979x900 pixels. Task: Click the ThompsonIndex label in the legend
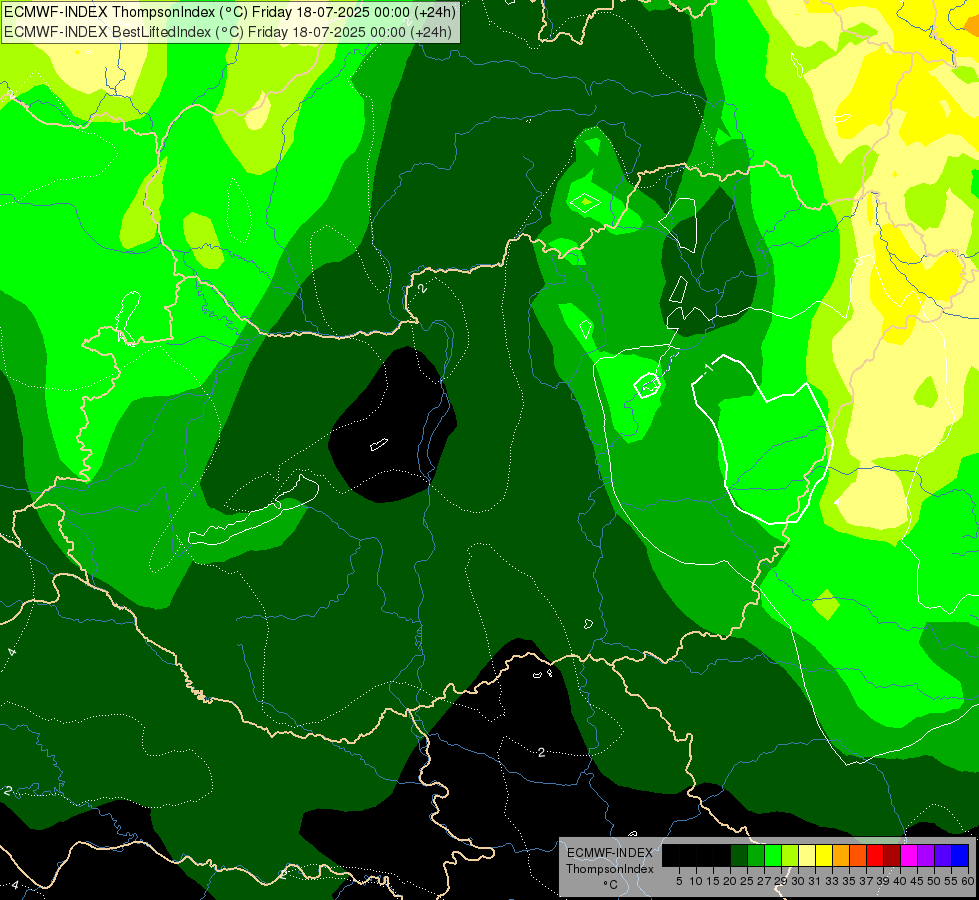click(610, 869)
